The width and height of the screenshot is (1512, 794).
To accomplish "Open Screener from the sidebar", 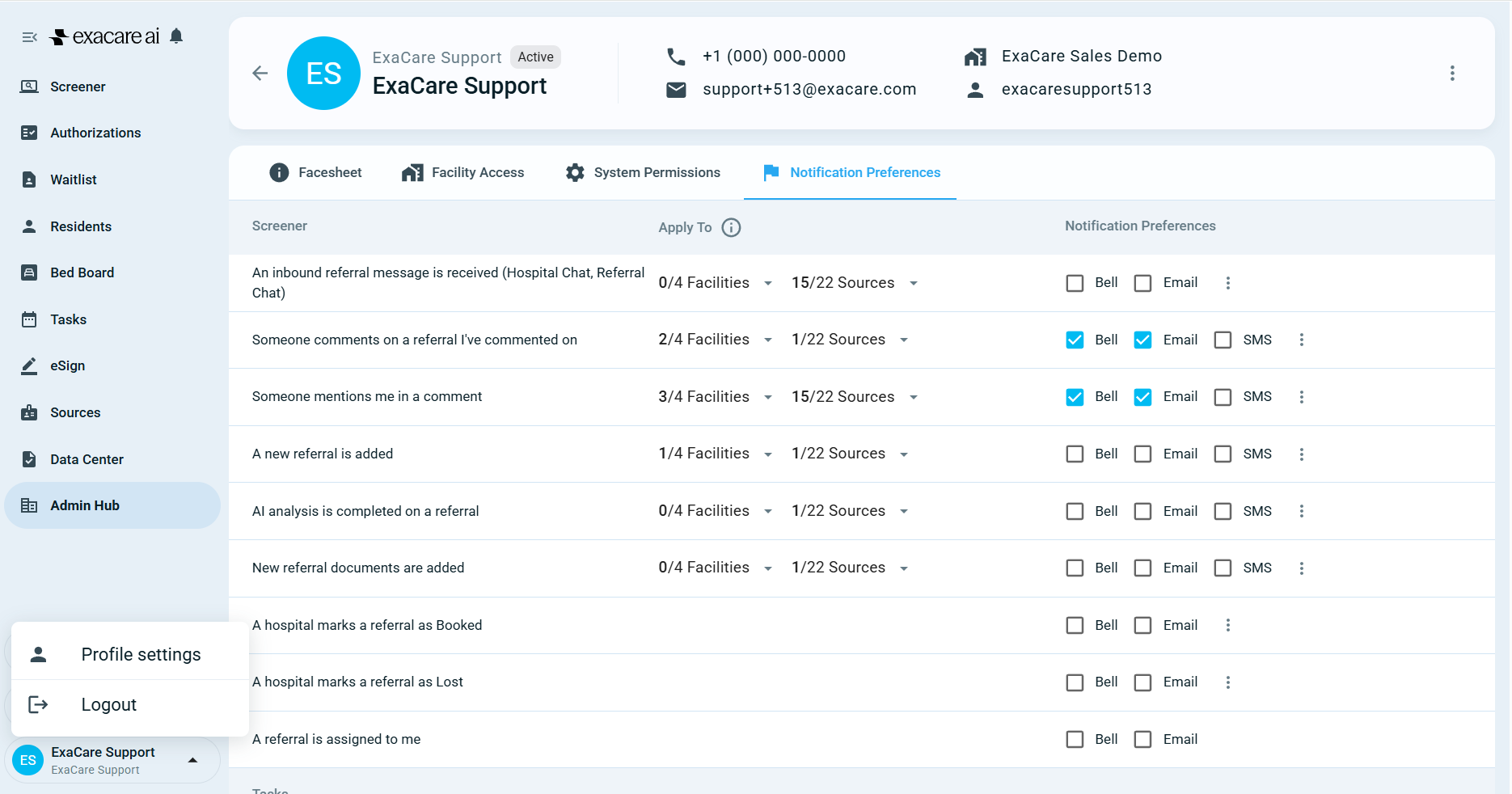I will (x=112, y=87).
